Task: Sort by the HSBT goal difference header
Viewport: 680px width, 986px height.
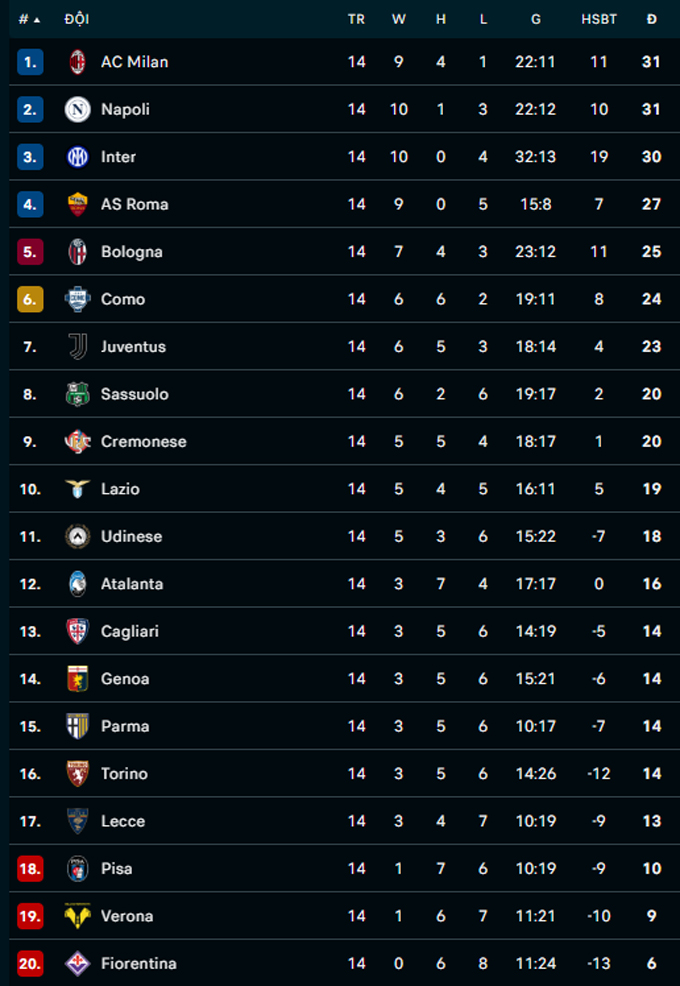Action: click(x=599, y=19)
